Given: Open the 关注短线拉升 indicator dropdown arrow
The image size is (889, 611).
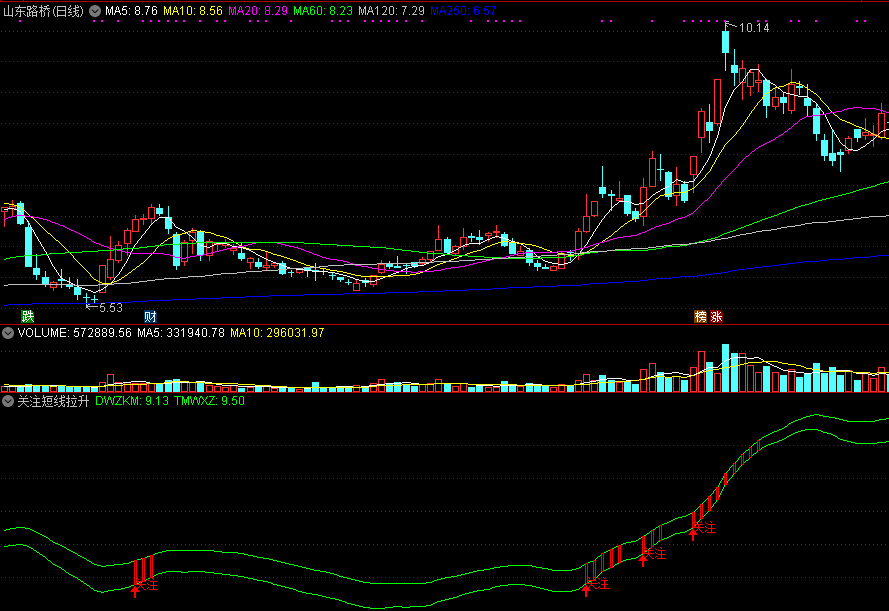Looking at the screenshot, I should (x=8, y=401).
